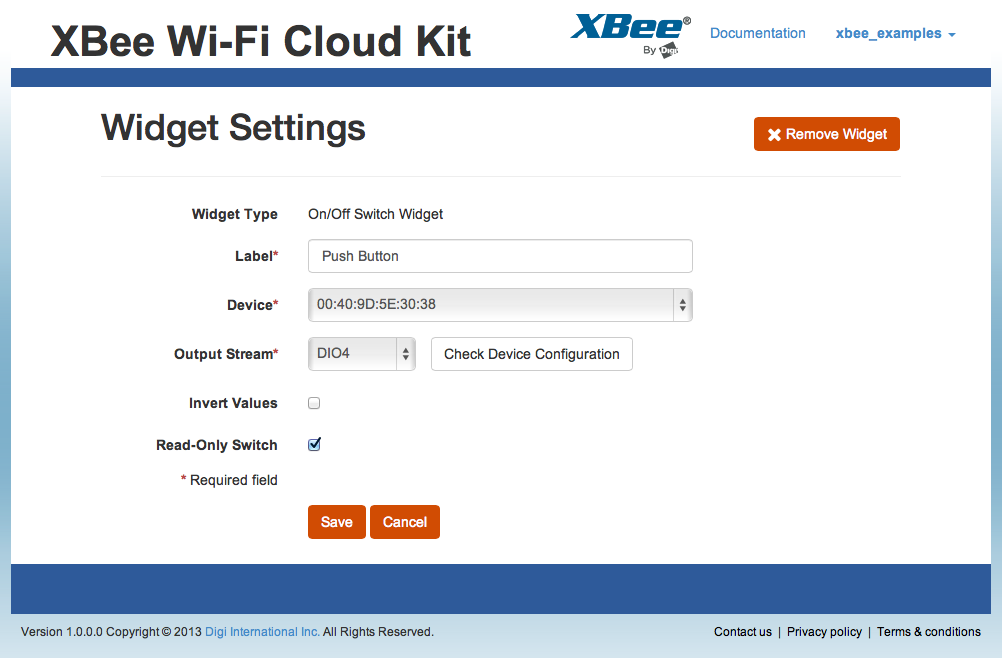The width and height of the screenshot is (1002, 658).
Task: Open the Terms & conditions link
Action: tap(929, 632)
